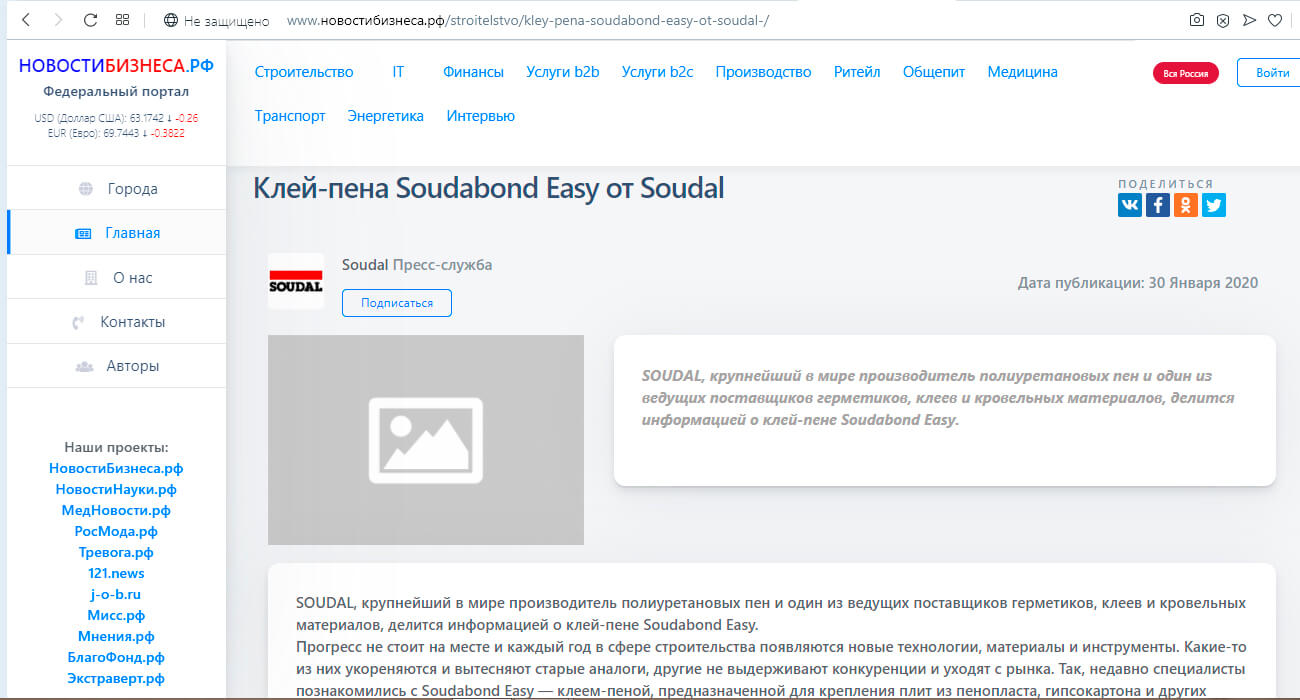Image resolution: width=1300 pixels, height=700 pixels.
Task: Open the Производство category
Action: (x=763, y=72)
